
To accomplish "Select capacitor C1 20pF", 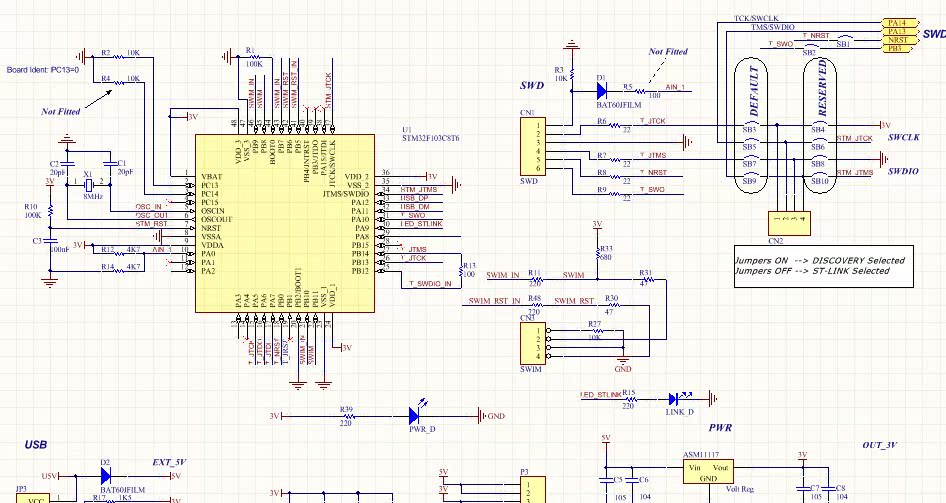I will 110,163.
